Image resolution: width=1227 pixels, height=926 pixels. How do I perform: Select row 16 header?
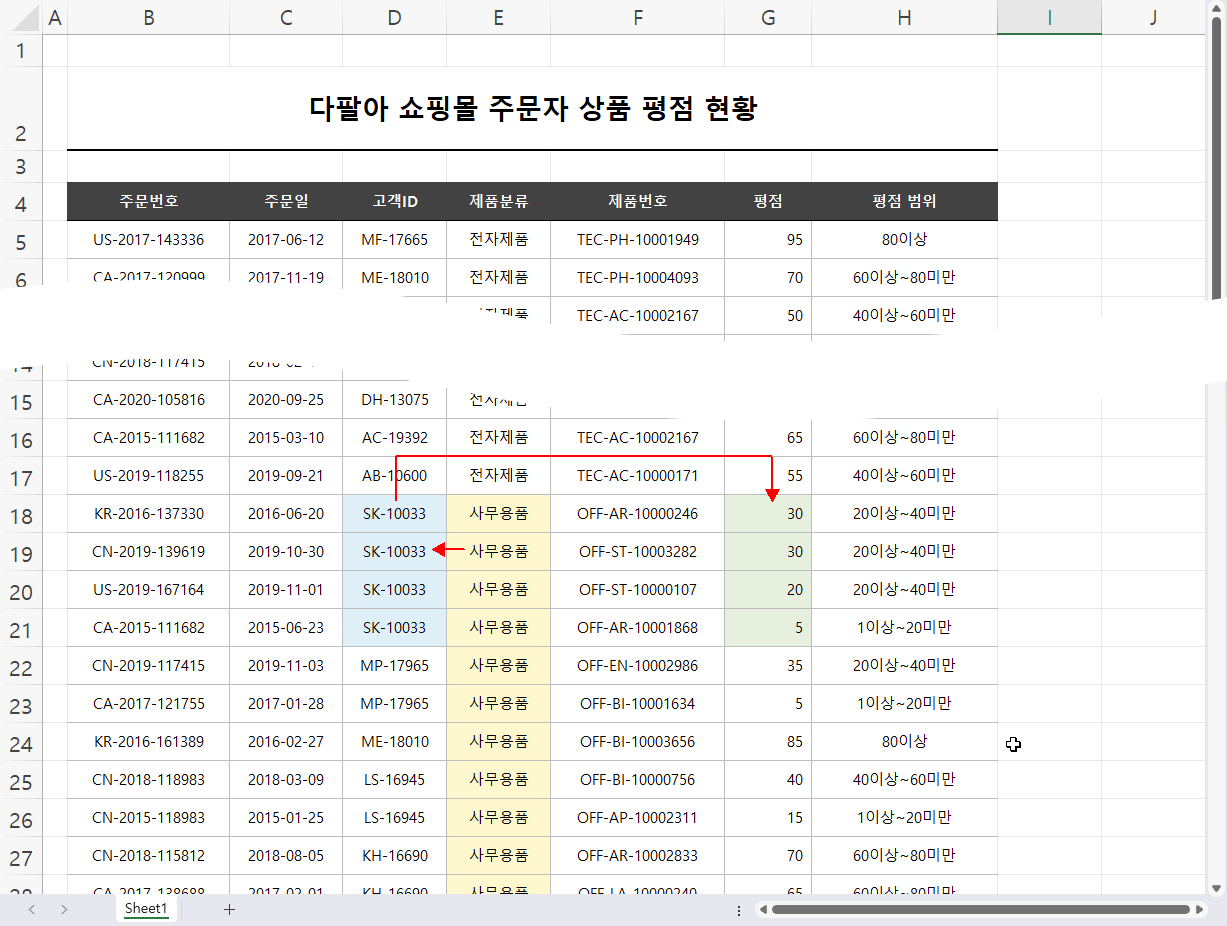(x=21, y=438)
